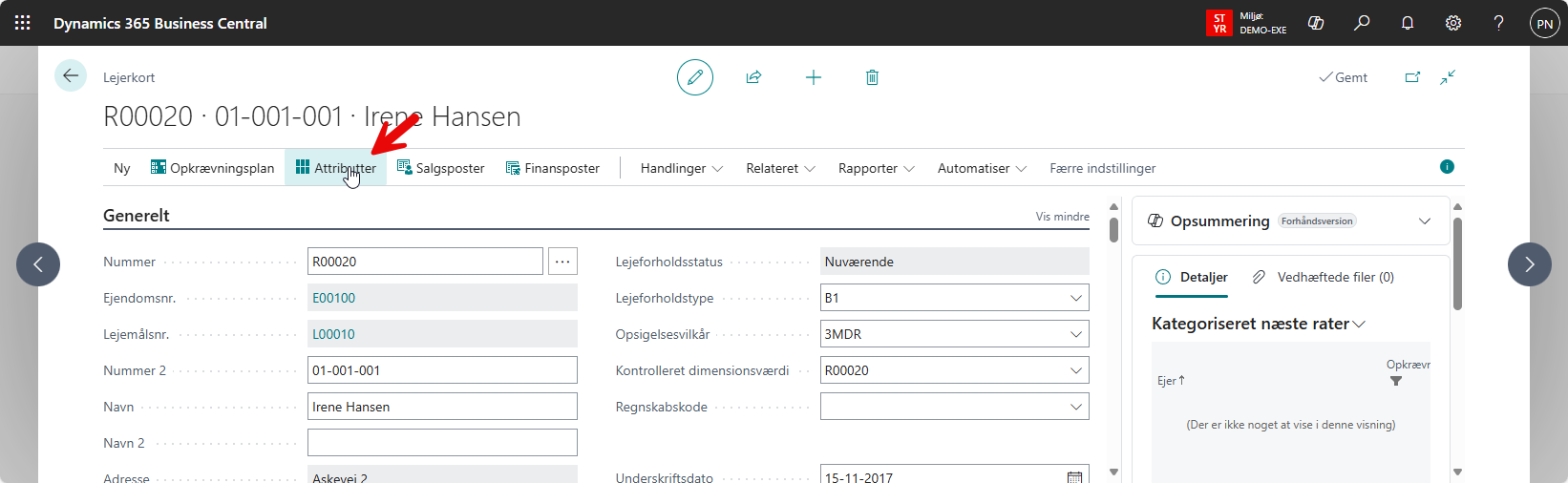This screenshot has width=1568, height=483.
Task: Expand Rapporter menu
Action: point(877,168)
